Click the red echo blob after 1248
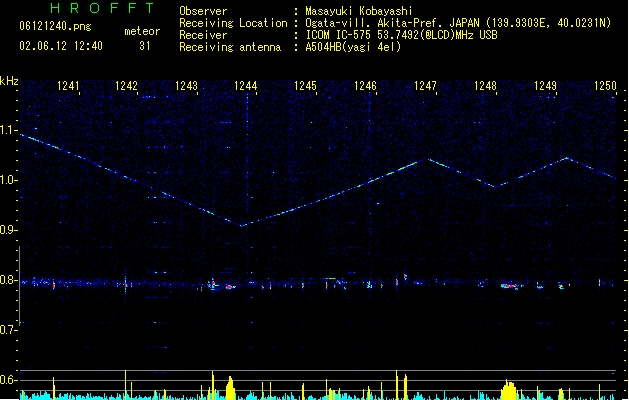Screen dimensions: 629x400 coord(508,286)
